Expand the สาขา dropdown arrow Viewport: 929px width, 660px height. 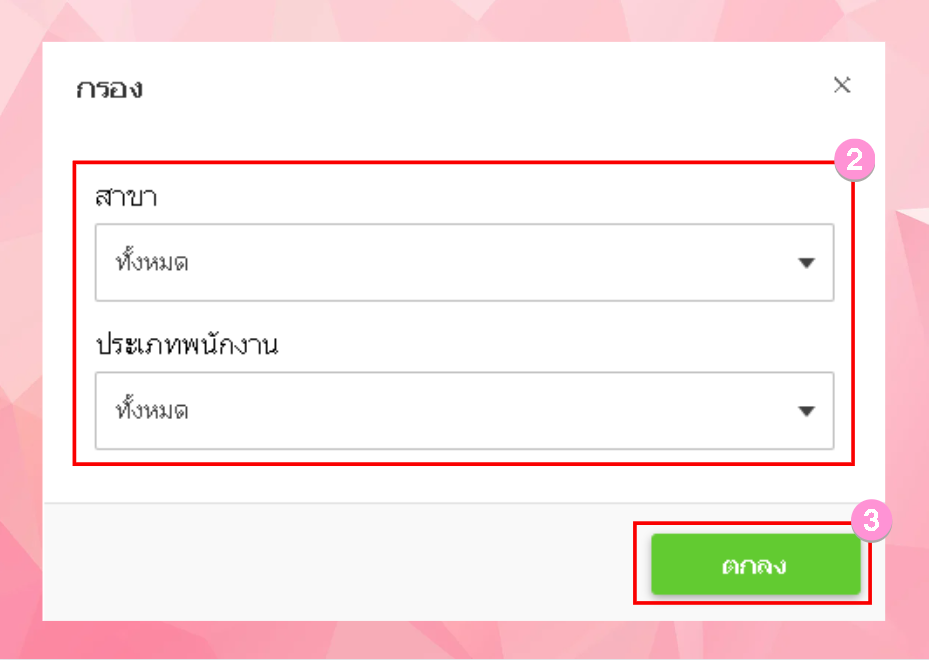pos(806,263)
